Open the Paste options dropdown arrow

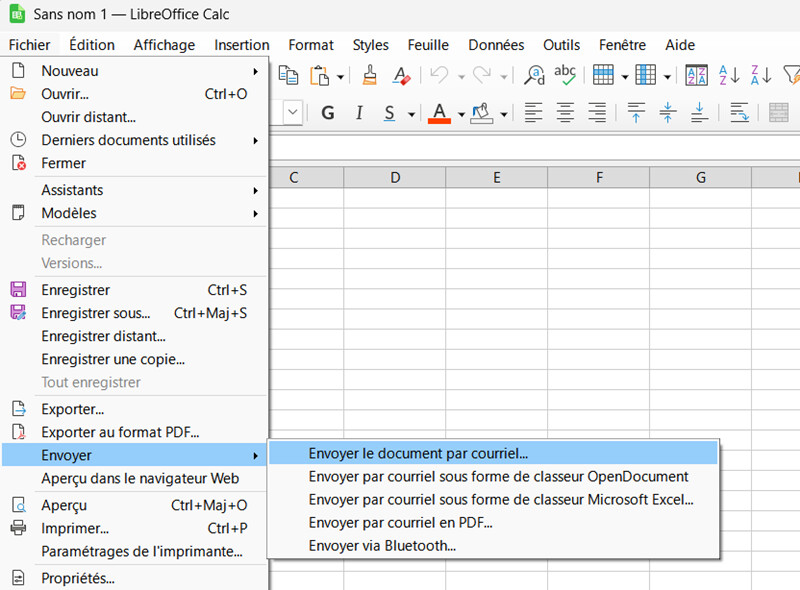point(340,76)
